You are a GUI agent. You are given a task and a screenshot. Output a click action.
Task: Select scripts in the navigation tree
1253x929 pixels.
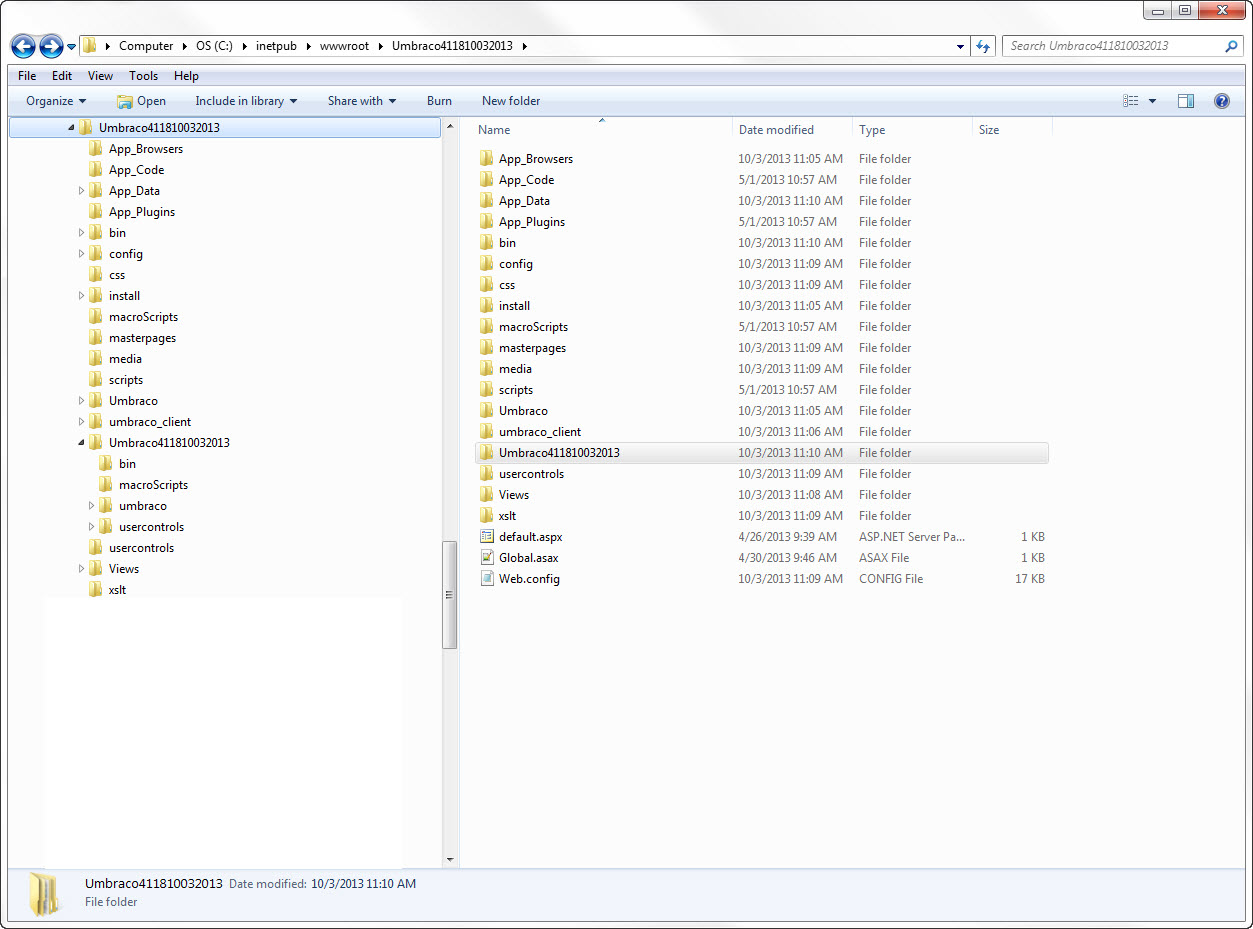coord(126,380)
